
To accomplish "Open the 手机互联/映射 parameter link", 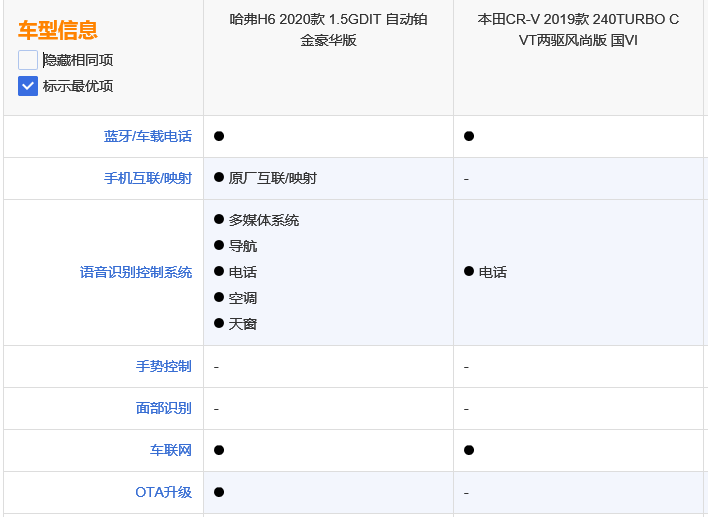I will click(148, 178).
